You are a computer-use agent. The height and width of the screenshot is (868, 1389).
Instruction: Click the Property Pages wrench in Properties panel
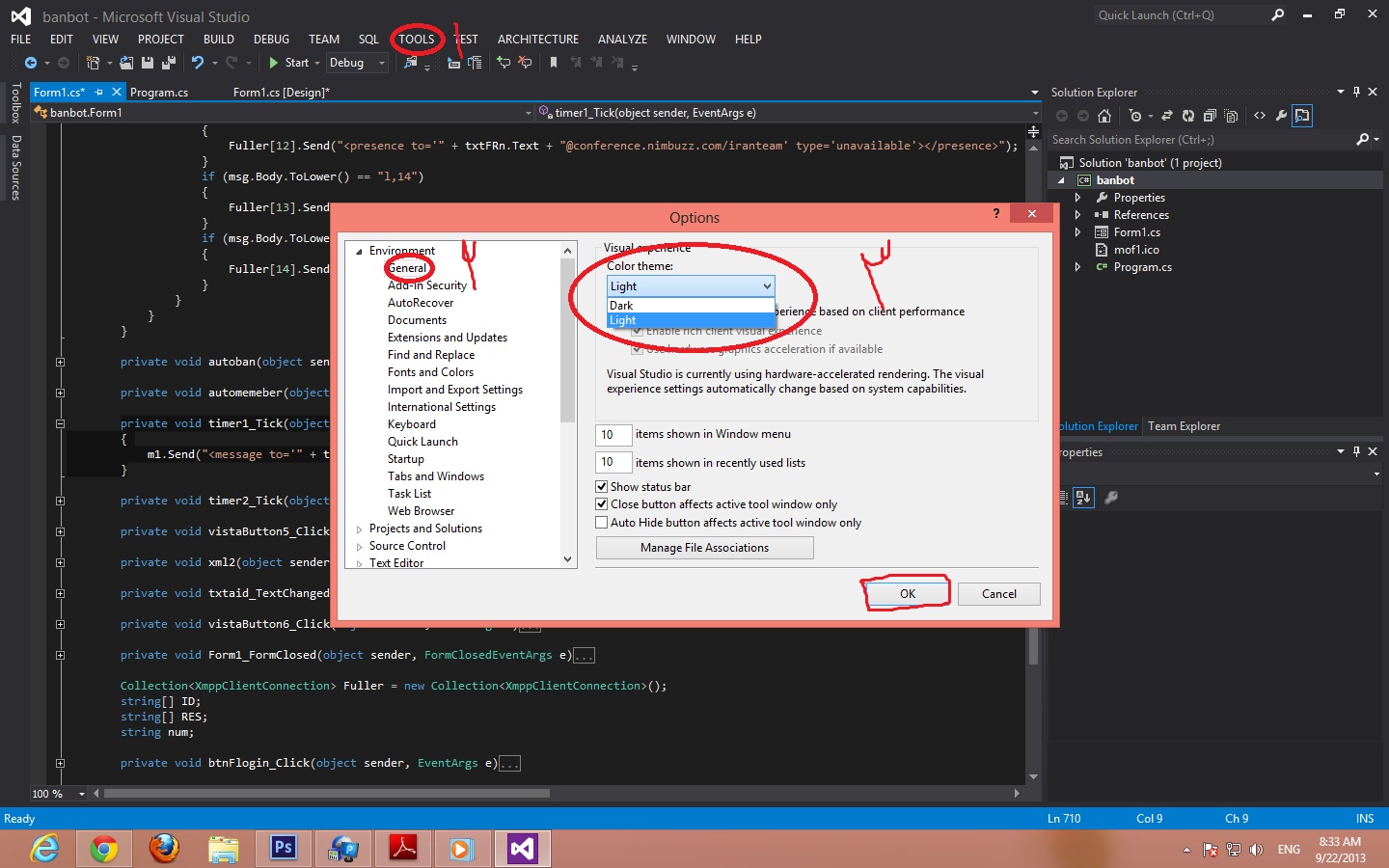pyautogui.click(x=1111, y=498)
